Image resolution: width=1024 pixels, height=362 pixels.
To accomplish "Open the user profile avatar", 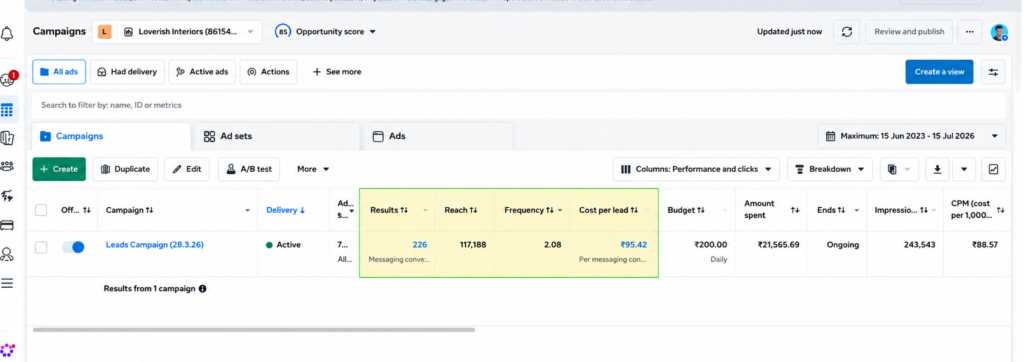I will 999,32.
